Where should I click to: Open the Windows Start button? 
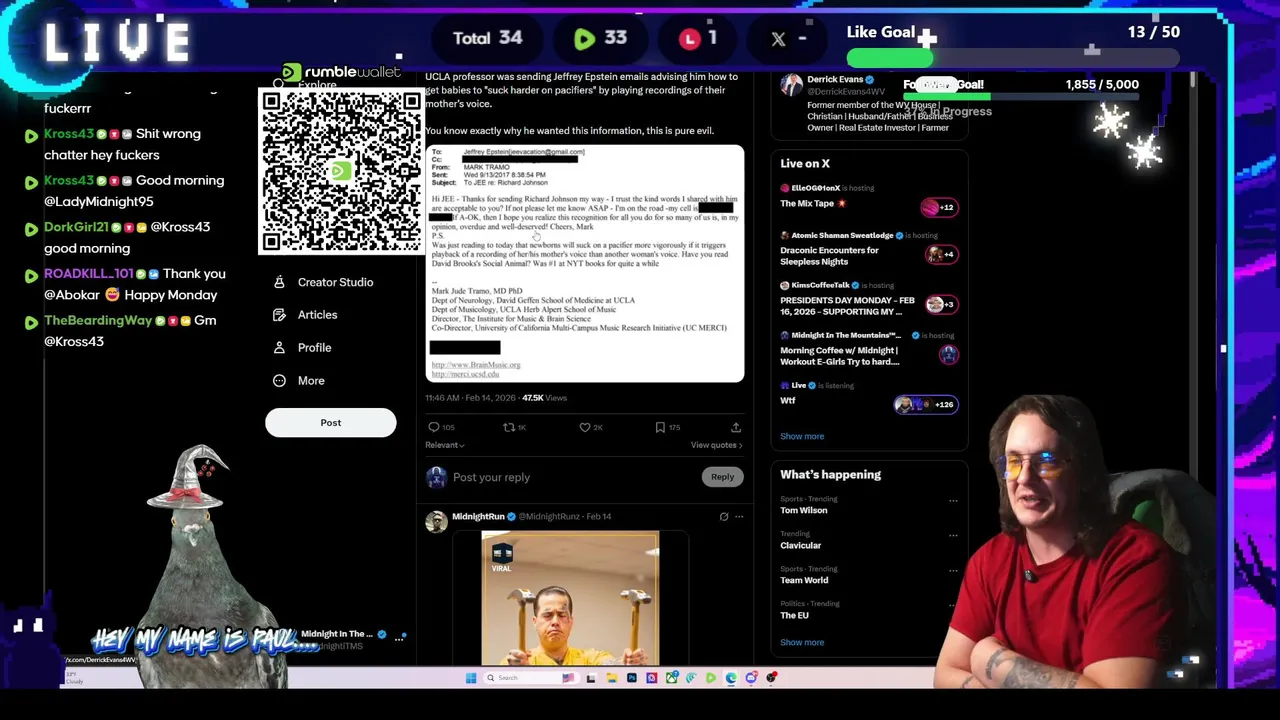pos(471,678)
